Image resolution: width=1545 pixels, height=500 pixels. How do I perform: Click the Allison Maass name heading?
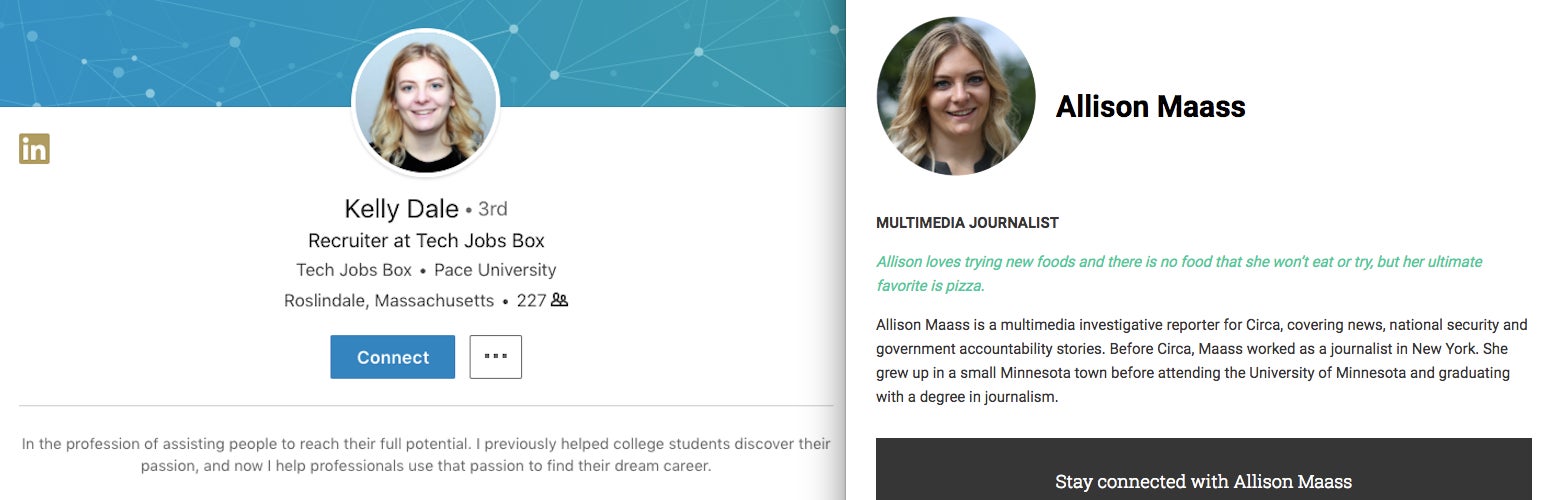tap(1150, 107)
